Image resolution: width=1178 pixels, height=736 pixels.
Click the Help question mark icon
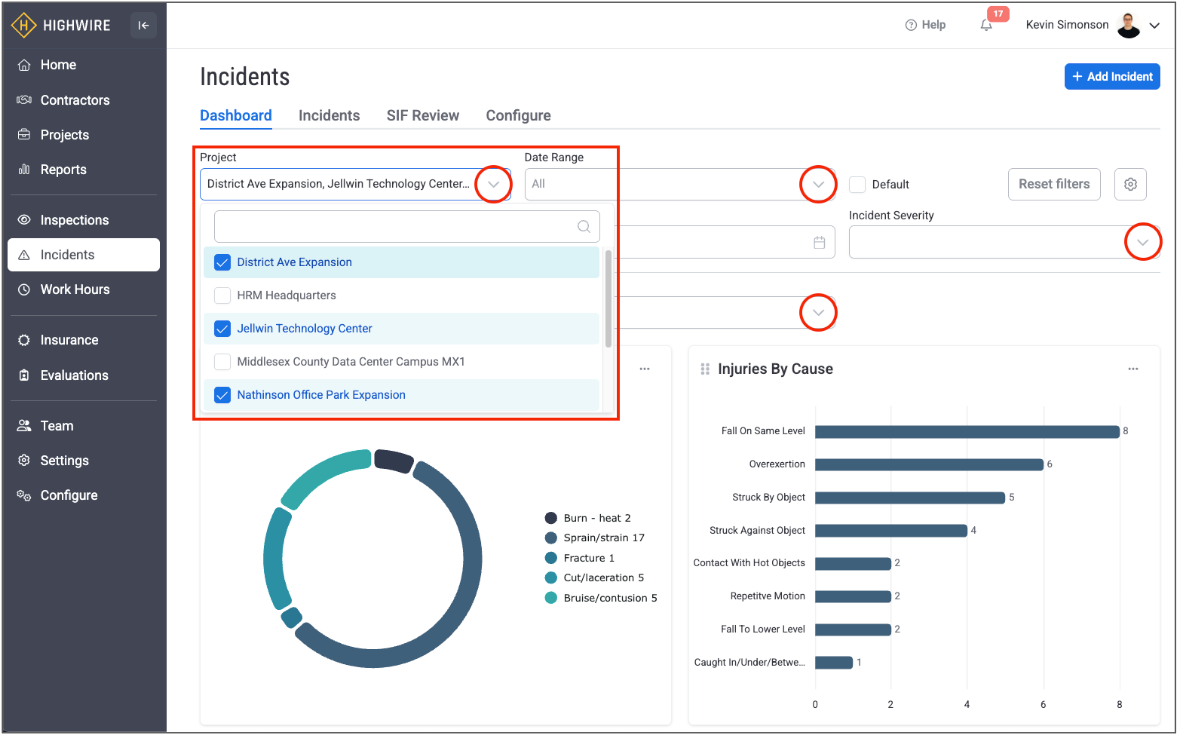tap(911, 25)
